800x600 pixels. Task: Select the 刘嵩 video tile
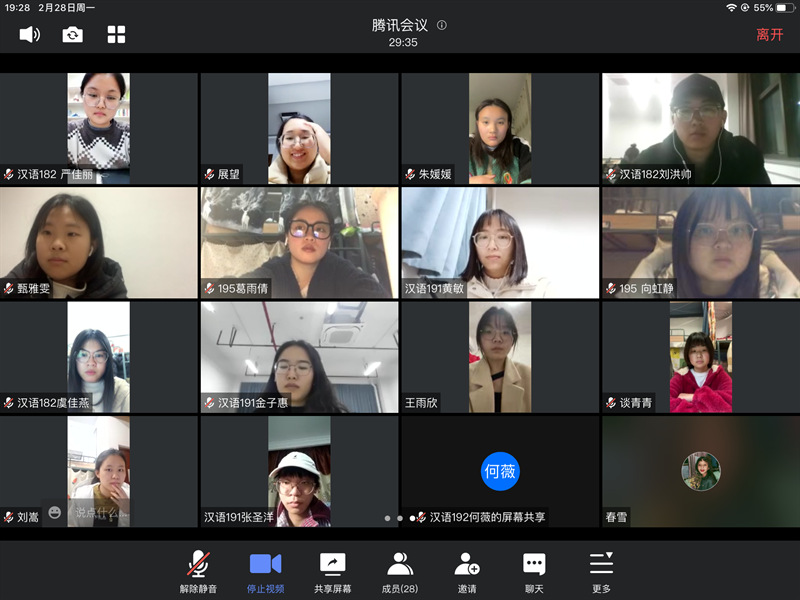pos(98,471)
